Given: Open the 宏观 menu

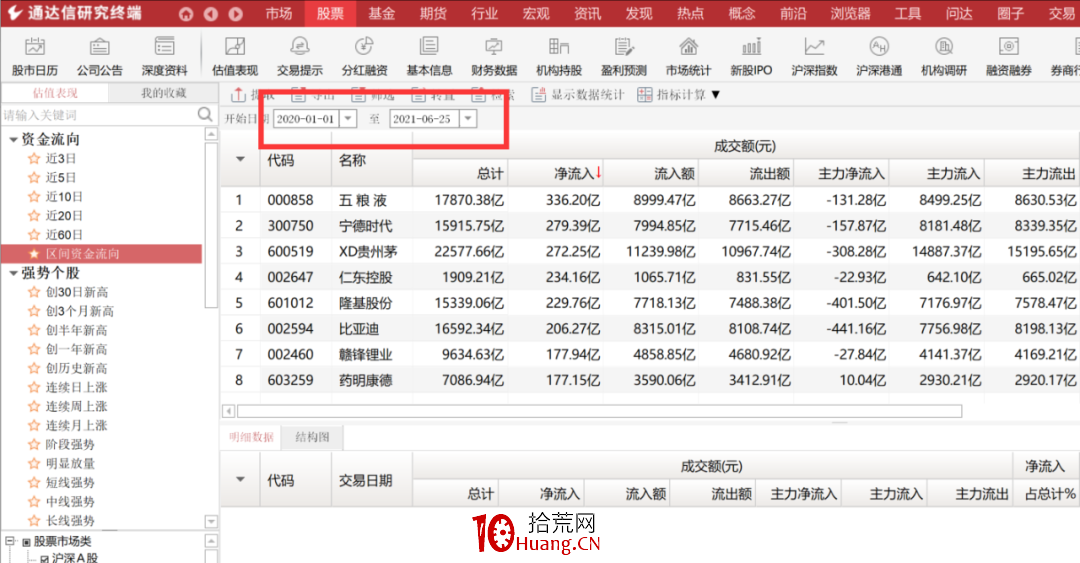Looking at the screenshot, I should tap(536, 14).
